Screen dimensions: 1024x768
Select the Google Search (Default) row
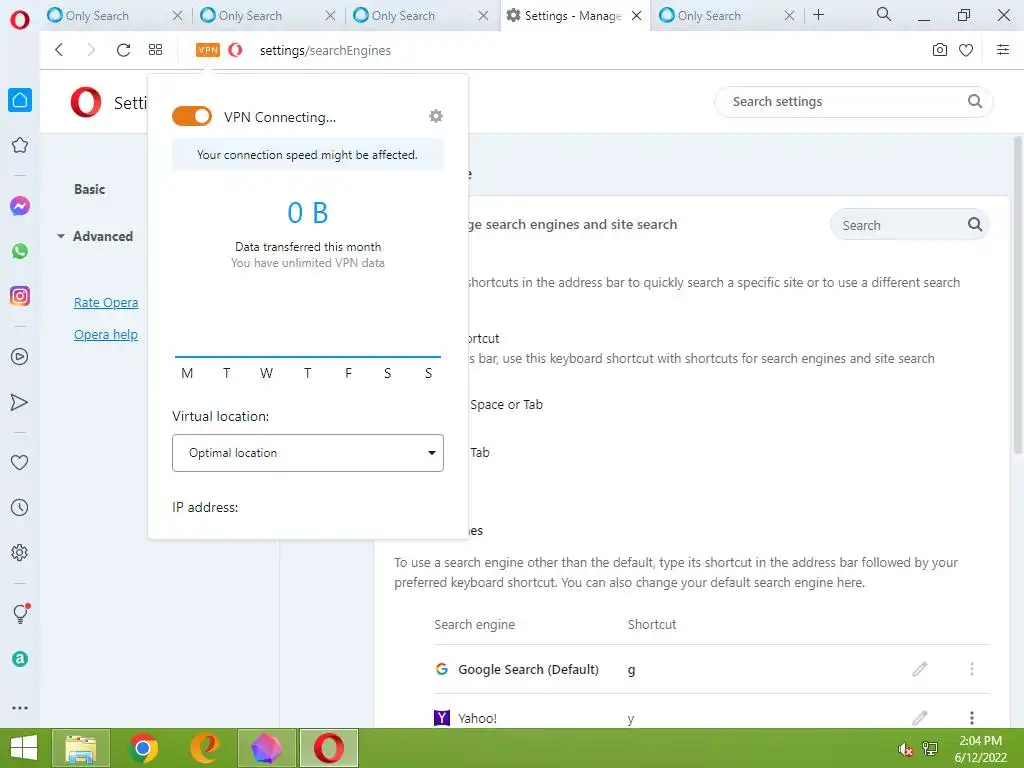(712, 669)
